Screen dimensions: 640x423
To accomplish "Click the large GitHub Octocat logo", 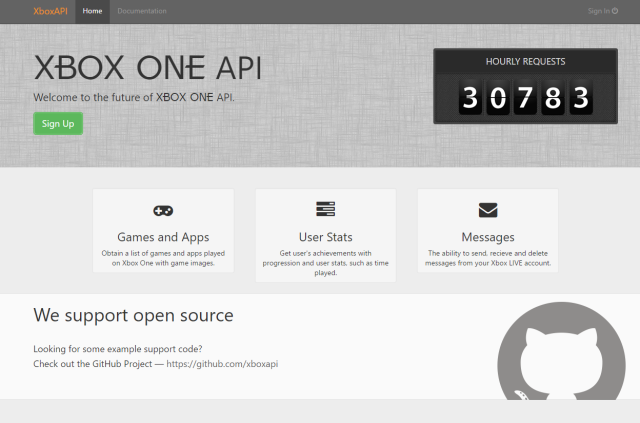I will [x=561, y=351].
